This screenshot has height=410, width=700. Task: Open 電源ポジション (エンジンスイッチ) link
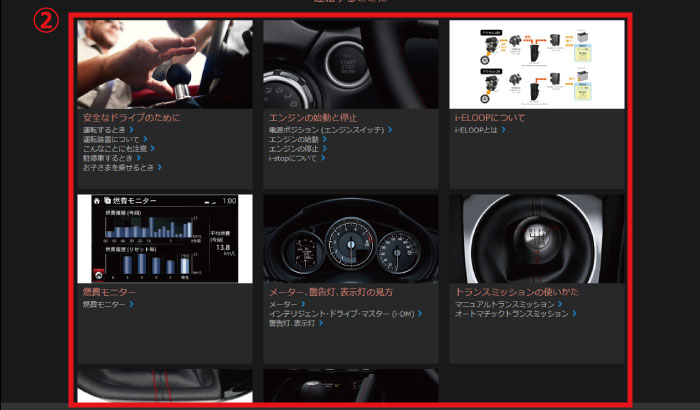click(329, 129)
